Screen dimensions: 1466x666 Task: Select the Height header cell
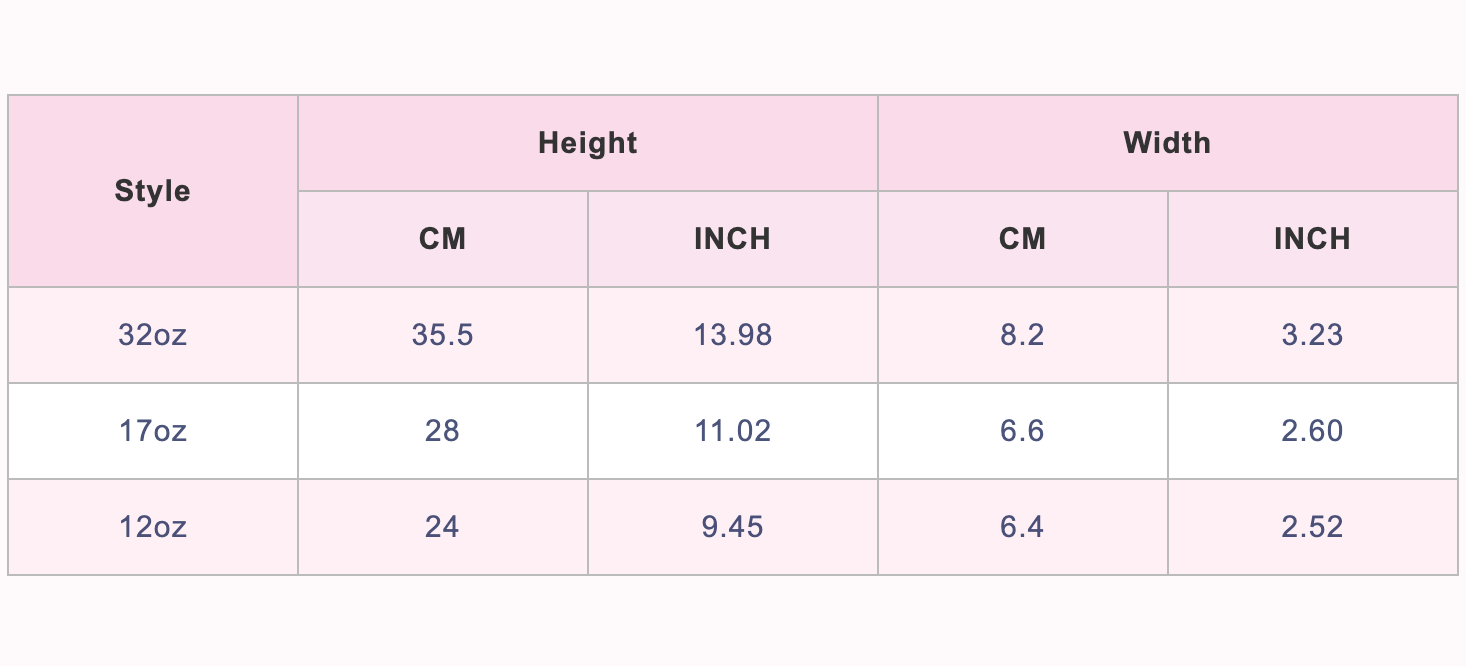(x=587, y=143)
